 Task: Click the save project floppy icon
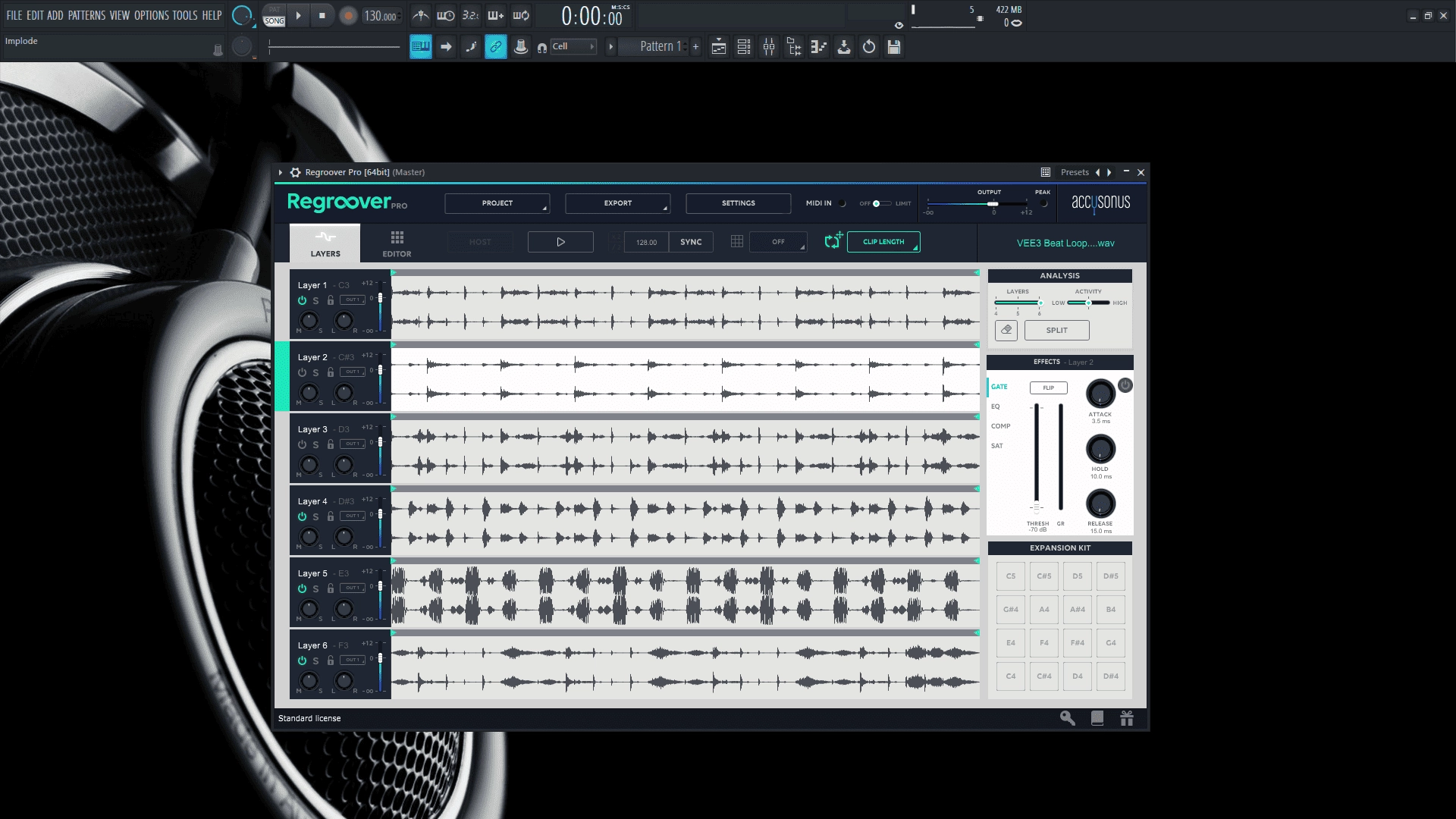click(x=894, y=47)
